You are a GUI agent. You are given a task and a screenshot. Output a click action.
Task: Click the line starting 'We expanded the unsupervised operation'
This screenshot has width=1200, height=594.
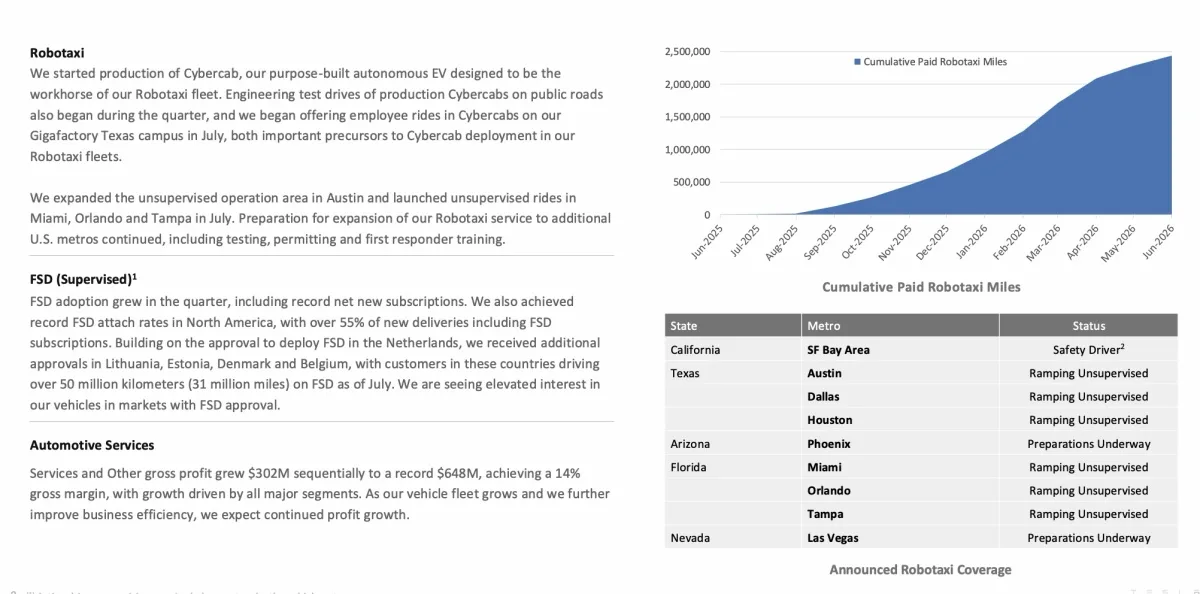[303, 198]
